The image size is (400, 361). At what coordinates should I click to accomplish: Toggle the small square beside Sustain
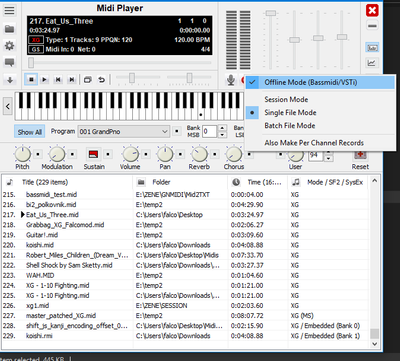coord(107,154)
